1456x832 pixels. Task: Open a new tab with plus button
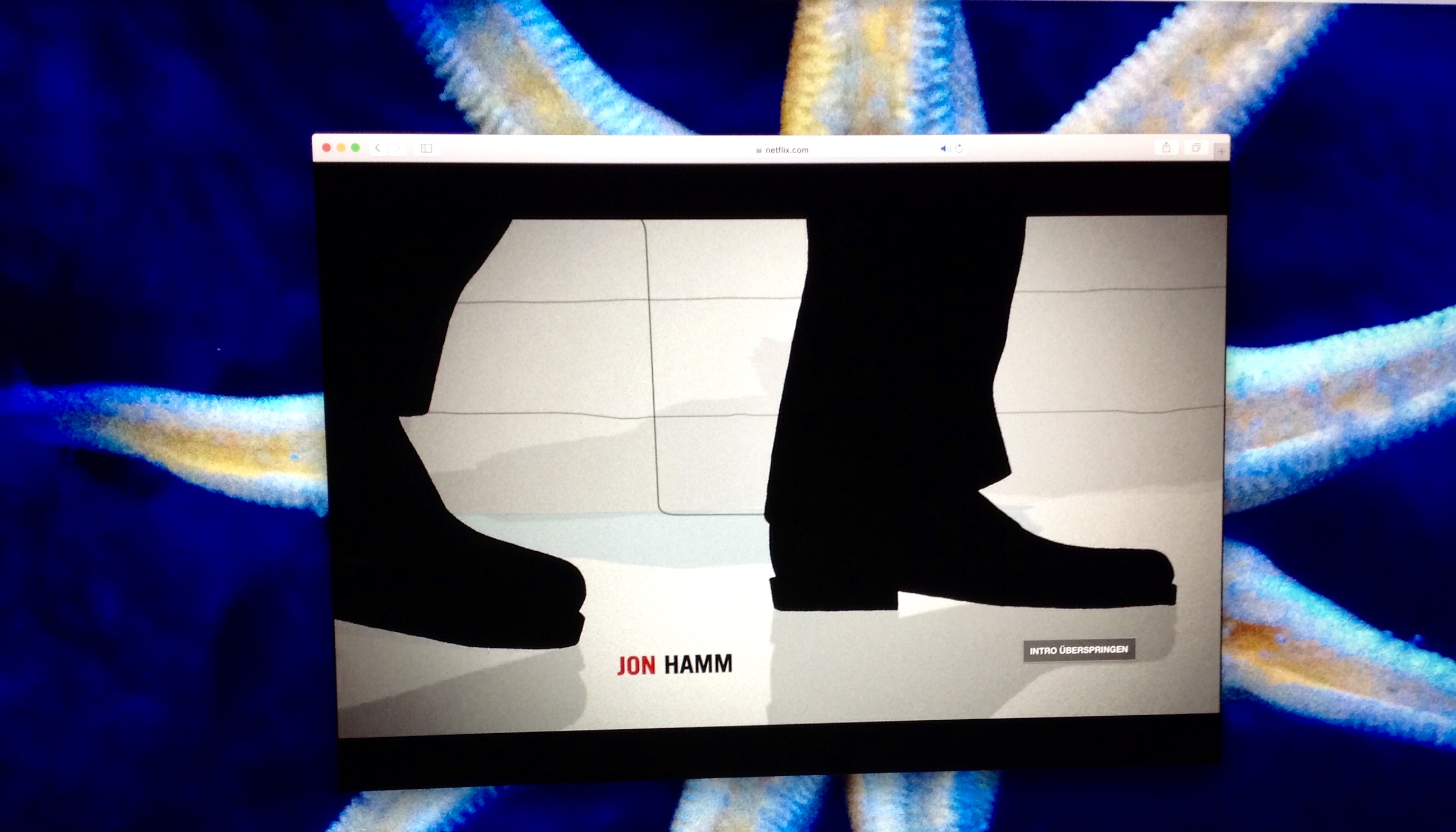tap(1222, 152)
